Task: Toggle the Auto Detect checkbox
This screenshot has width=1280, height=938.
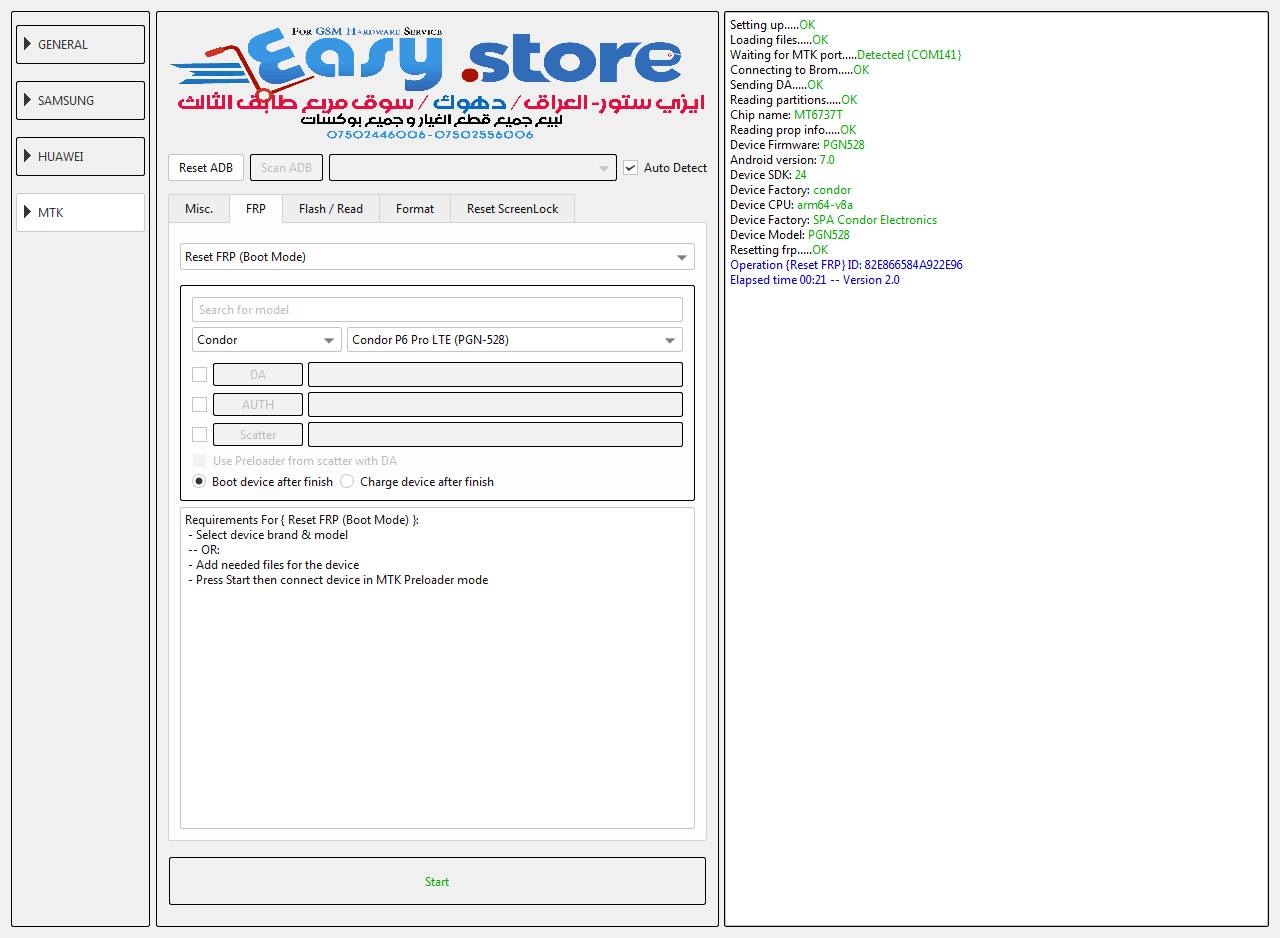Action: (631, 168)
